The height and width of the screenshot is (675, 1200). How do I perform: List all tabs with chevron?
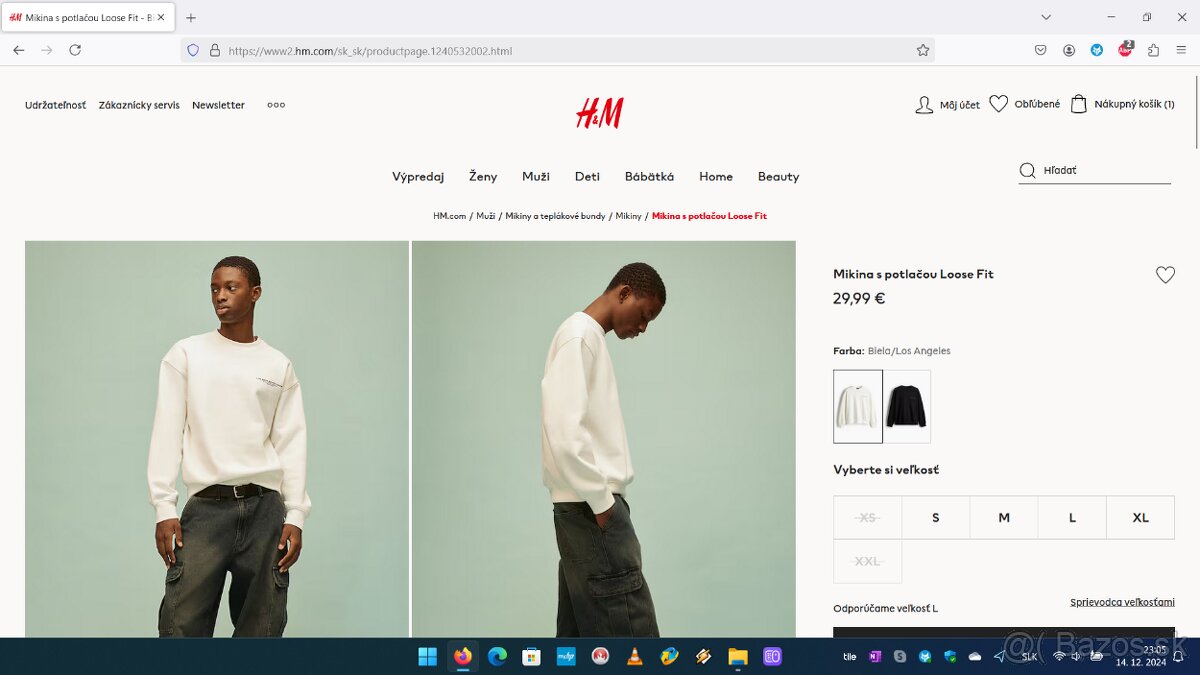tap(1046, 17)
